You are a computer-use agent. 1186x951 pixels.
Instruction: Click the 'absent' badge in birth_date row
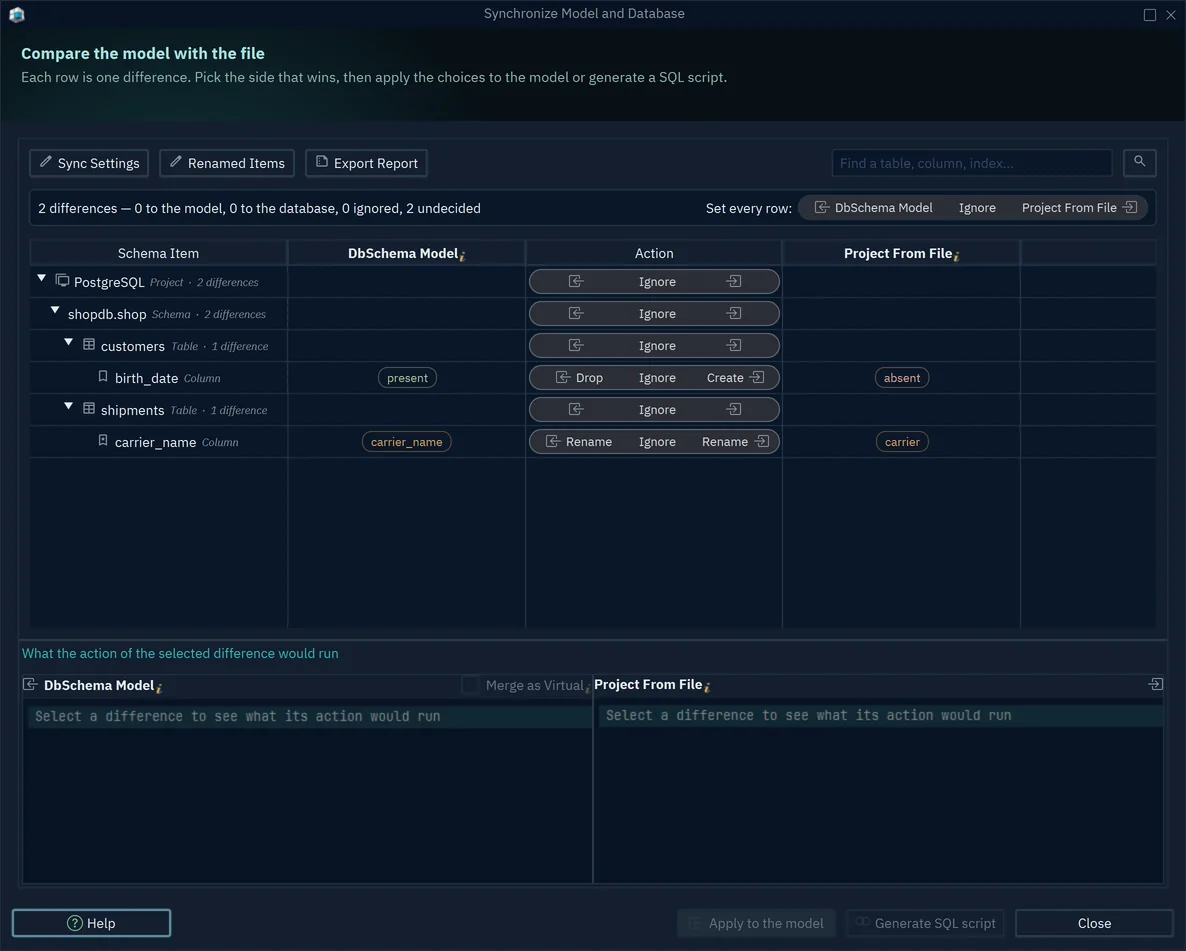(902, 378)
